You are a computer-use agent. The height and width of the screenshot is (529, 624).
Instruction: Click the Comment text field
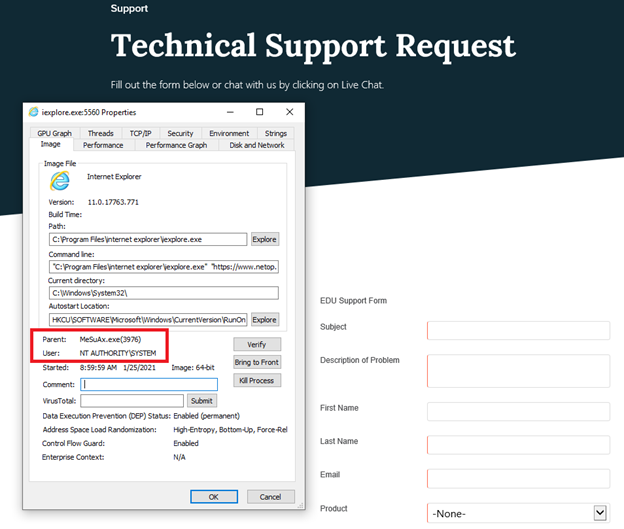149,384
